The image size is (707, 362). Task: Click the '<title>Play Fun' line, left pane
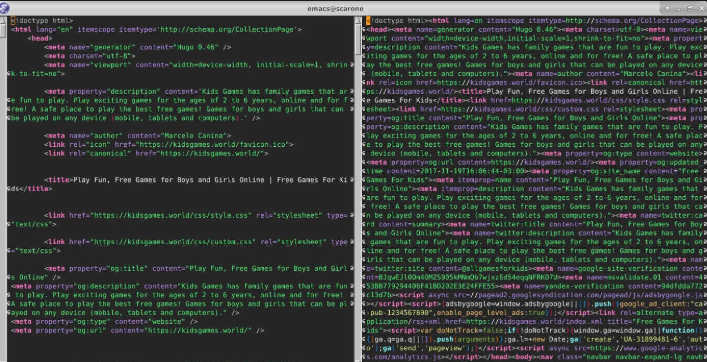tap(196, 180)
